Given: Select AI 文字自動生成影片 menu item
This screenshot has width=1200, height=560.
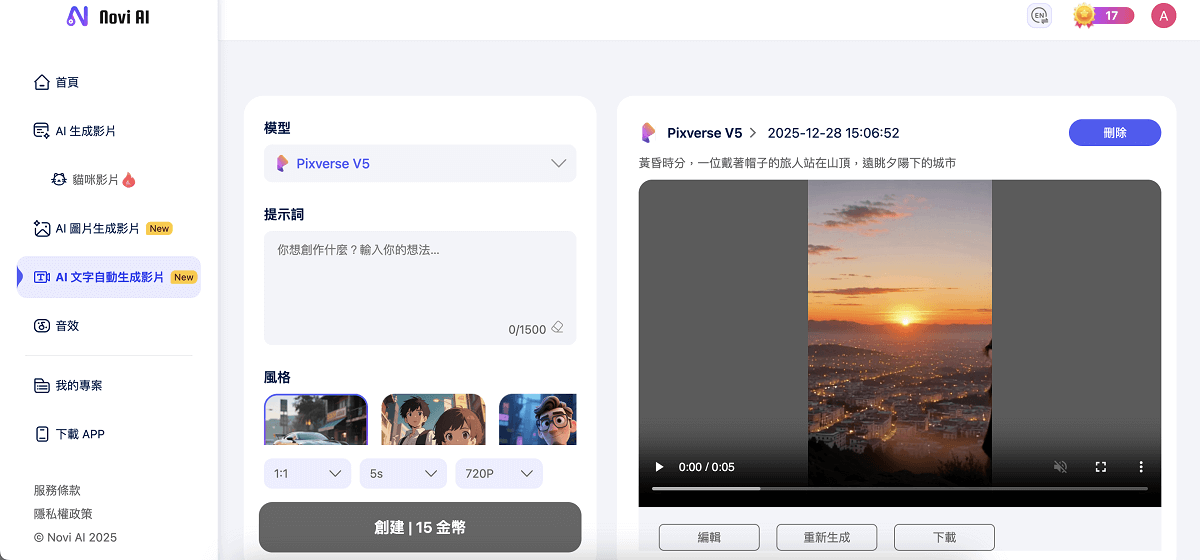Looking at the screenshot, I should tap(109, 277).
